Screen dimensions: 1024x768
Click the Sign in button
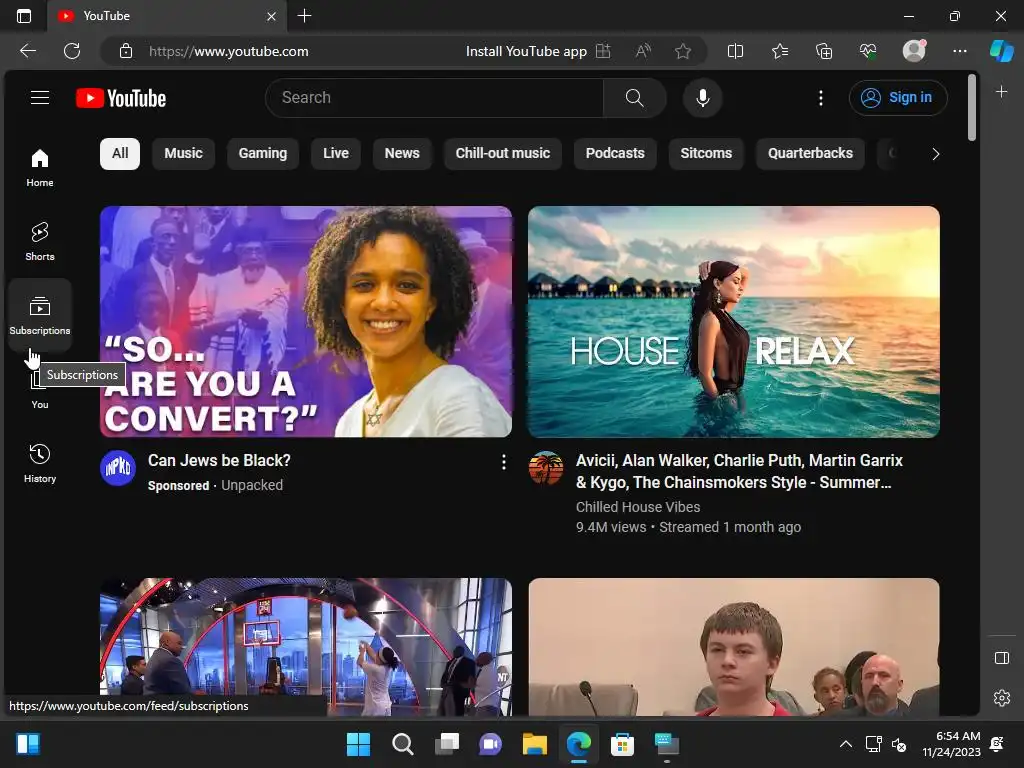point(898,98)
